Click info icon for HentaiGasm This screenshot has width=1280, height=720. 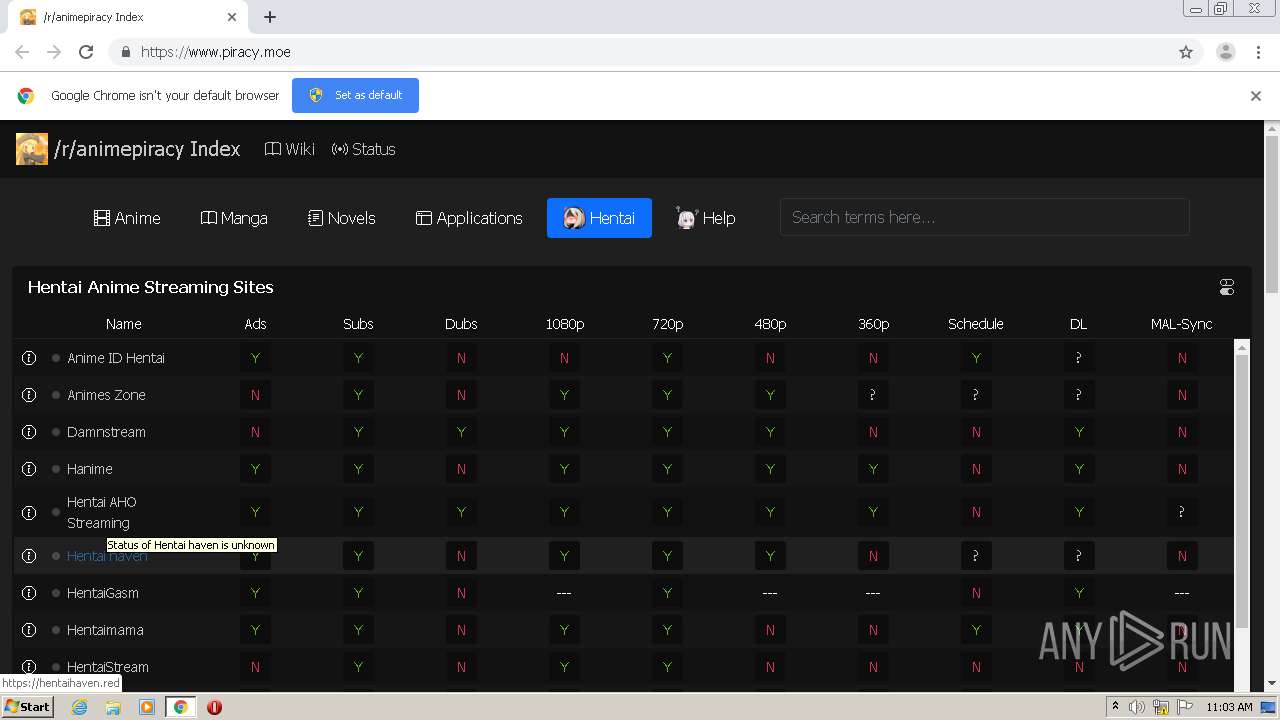pos(29,593)
